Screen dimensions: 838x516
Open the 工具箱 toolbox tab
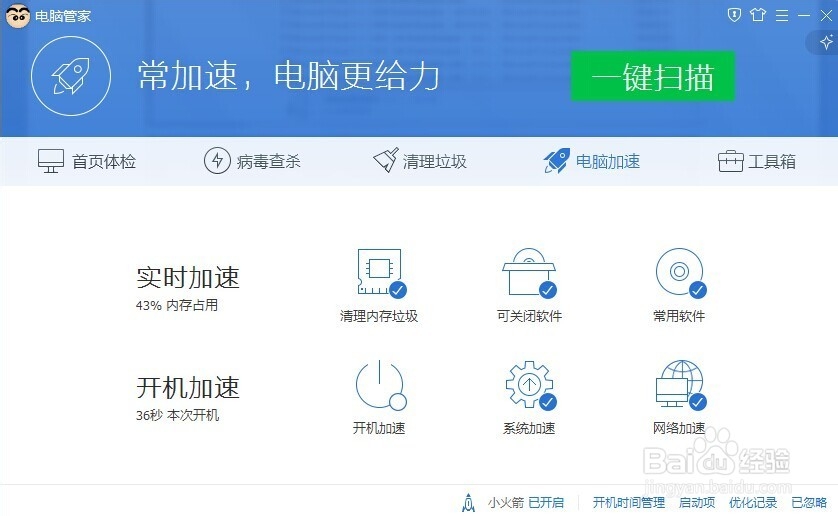coord(757,161)
